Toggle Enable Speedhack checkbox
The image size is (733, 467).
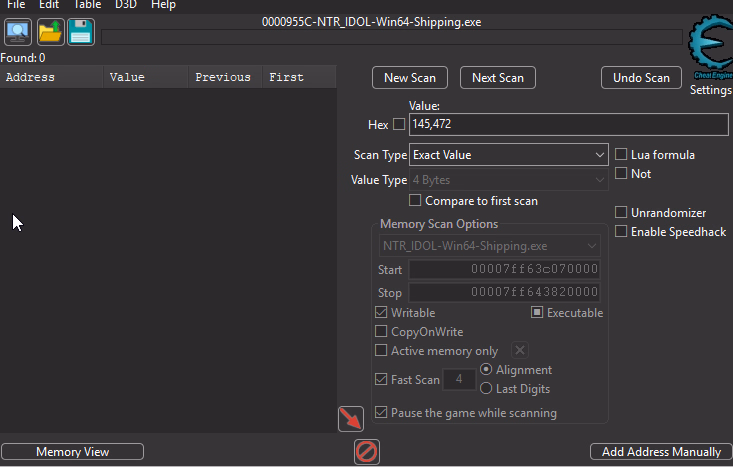(x=621, y=232)
